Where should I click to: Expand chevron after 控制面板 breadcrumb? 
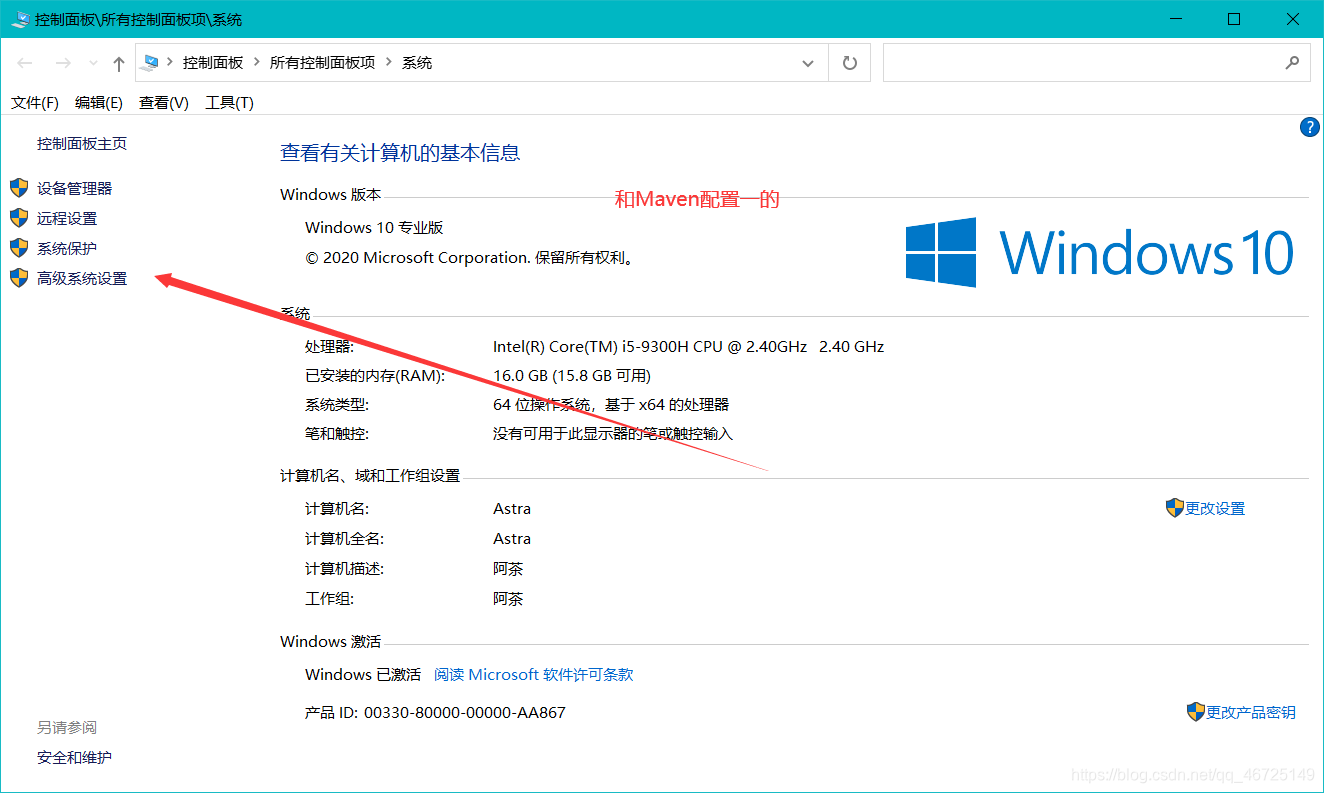[x=257, y=62]
